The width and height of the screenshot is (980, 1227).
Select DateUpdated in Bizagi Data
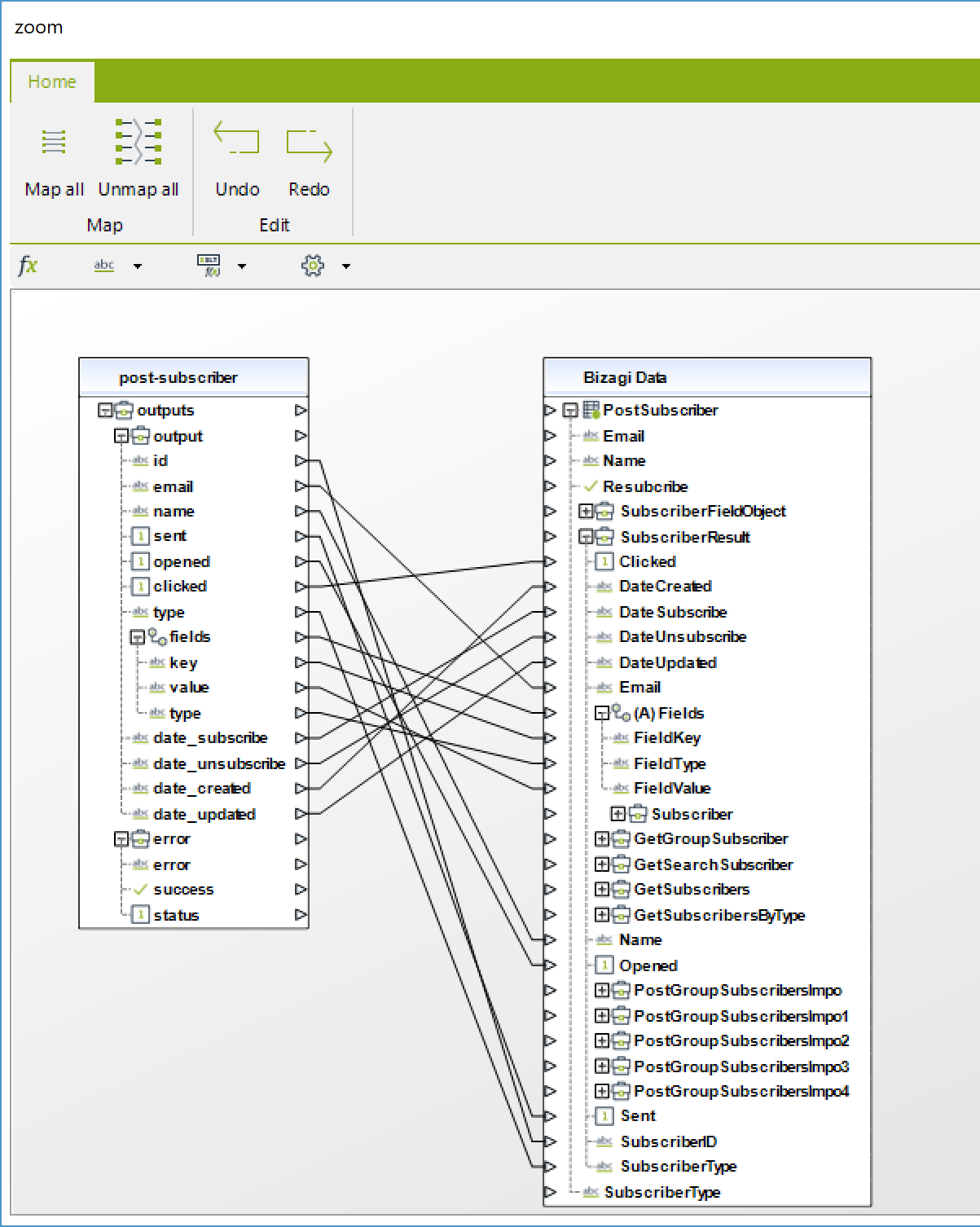(x=668, y=662)
